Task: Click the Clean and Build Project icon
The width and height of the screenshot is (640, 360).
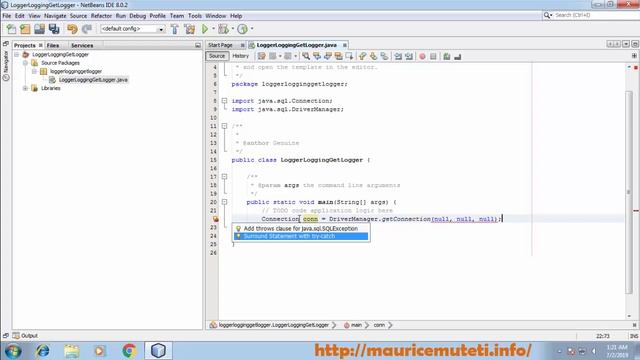Action: (190, 29)
